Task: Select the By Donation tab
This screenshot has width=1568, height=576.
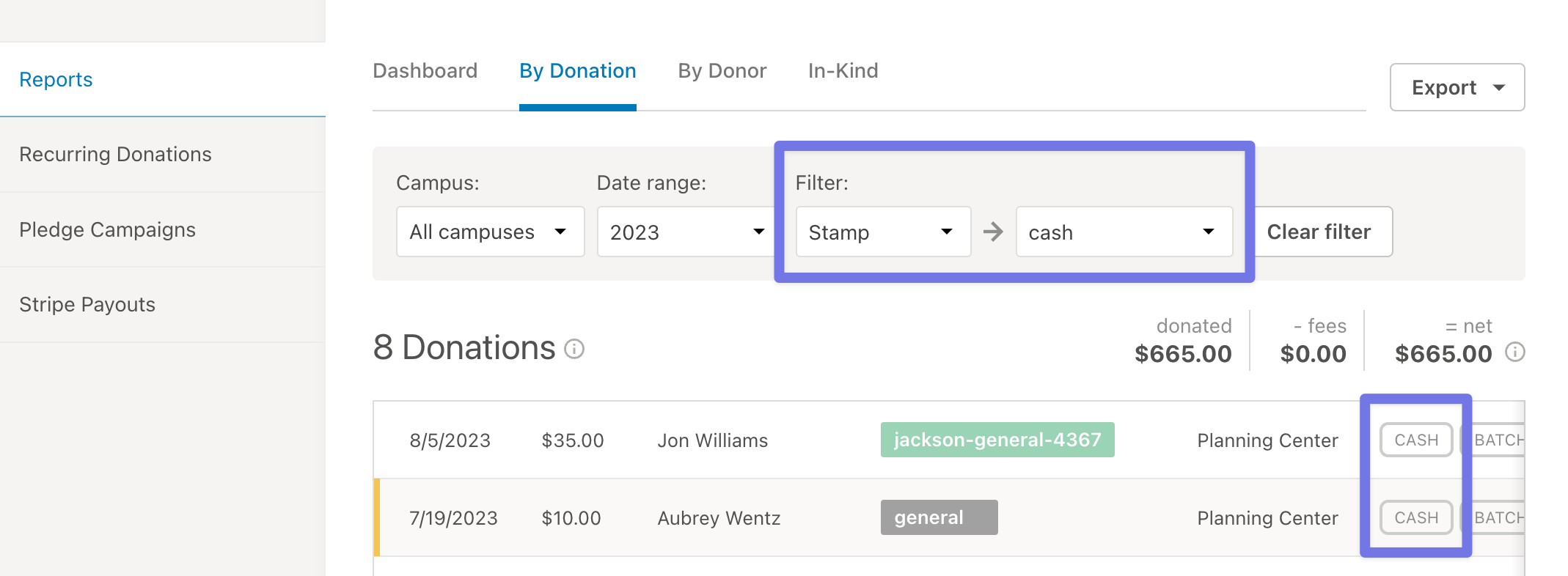Action: [x=578, y=71]
